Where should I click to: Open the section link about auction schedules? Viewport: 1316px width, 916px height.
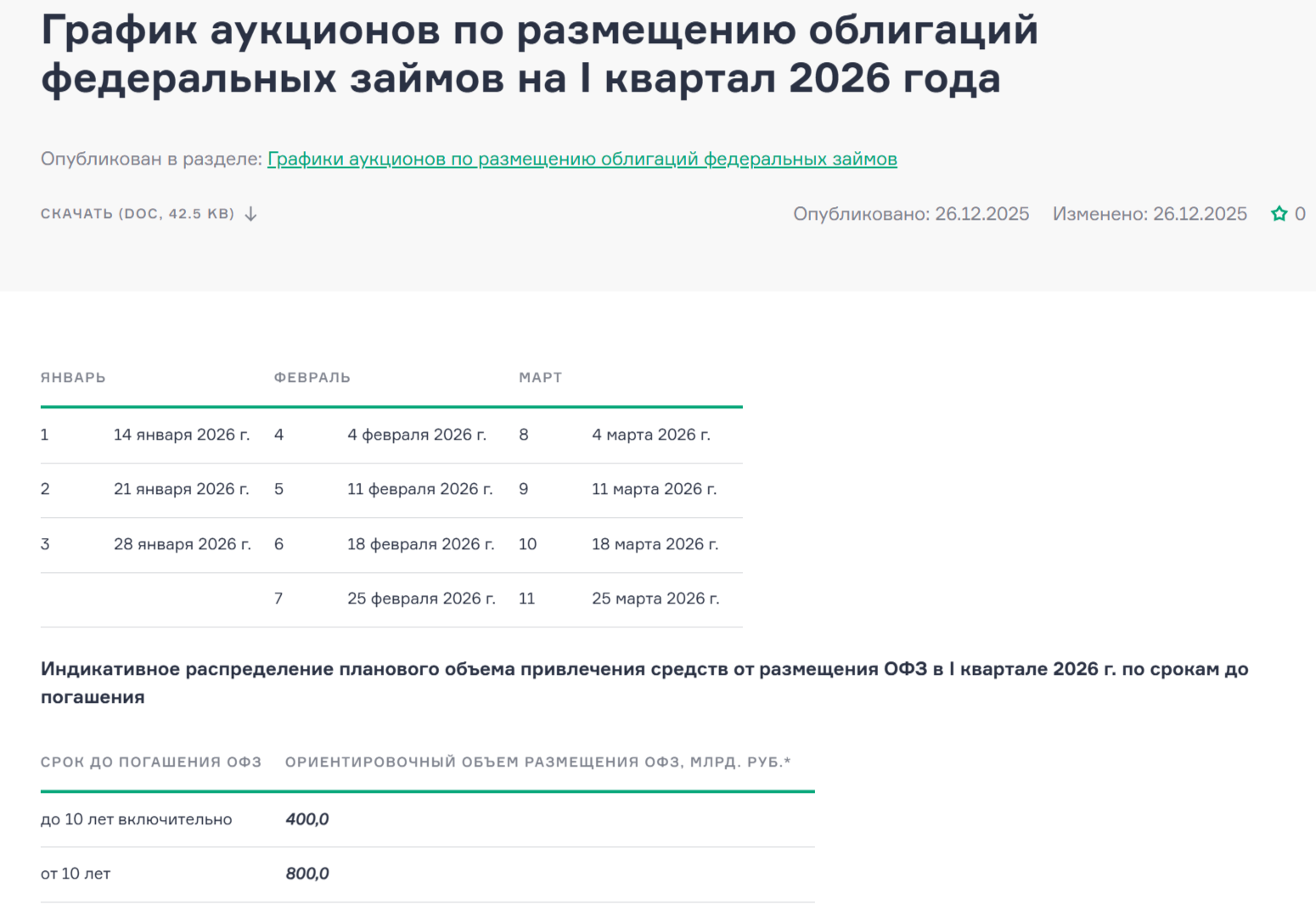point(582,159)
